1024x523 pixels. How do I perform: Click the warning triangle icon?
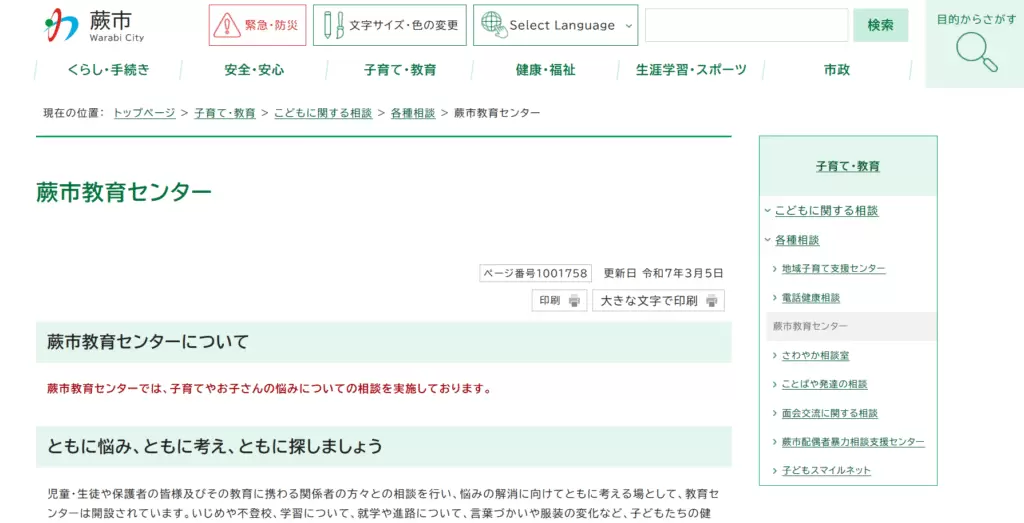pos(227,25)
